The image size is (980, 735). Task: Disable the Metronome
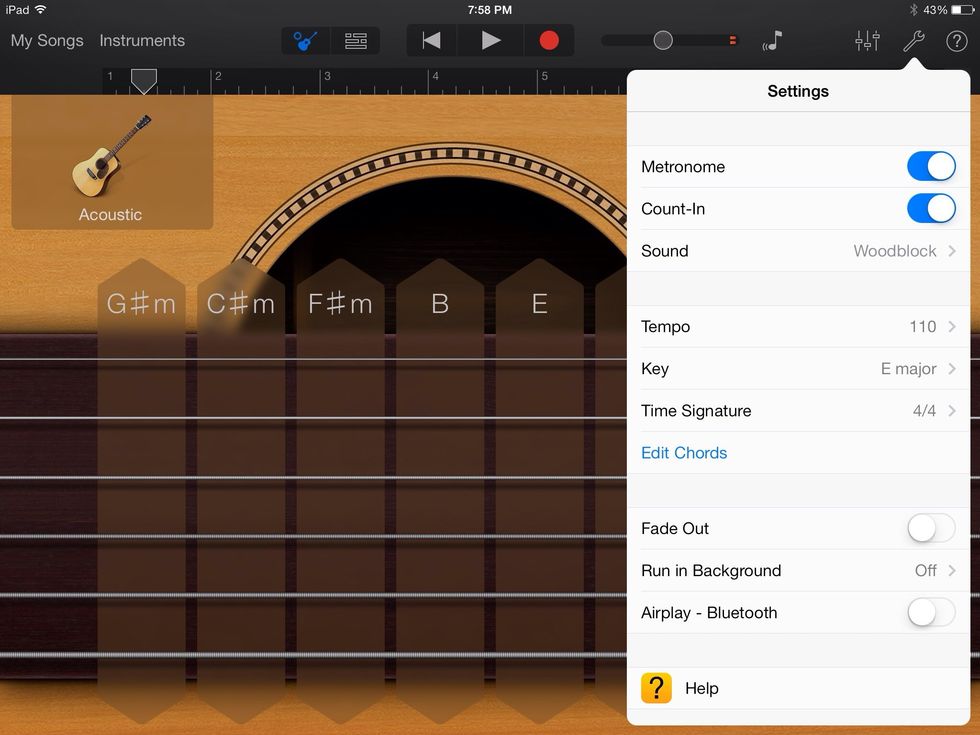931,166
